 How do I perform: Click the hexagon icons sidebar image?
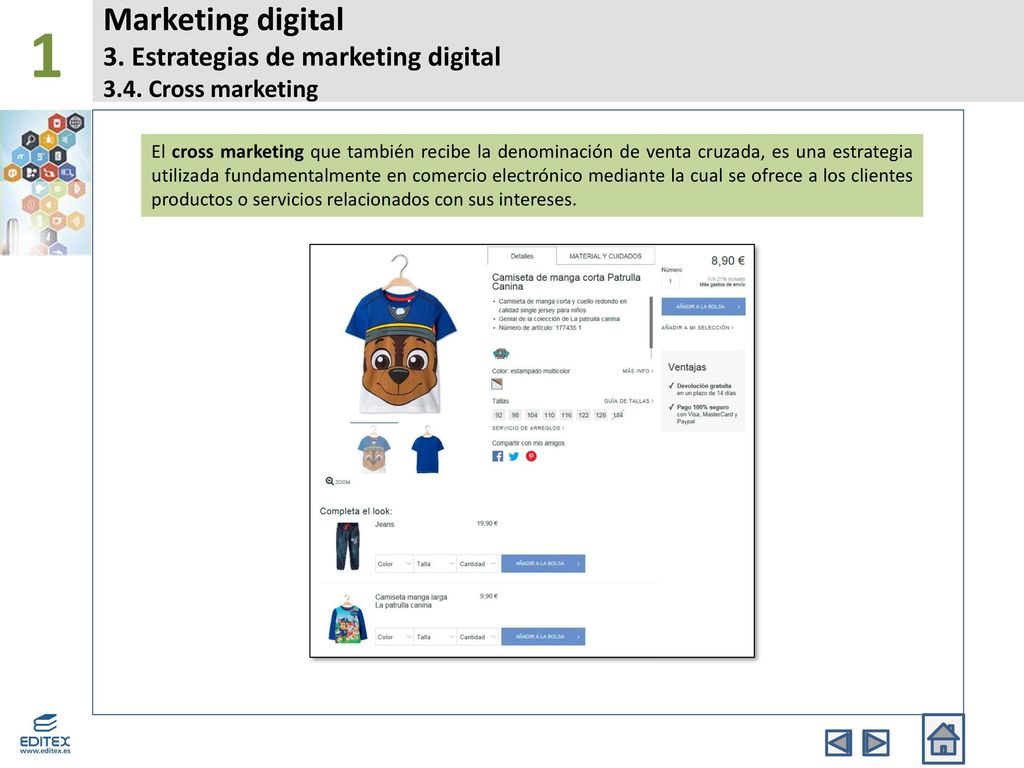(x=46, y=183)
